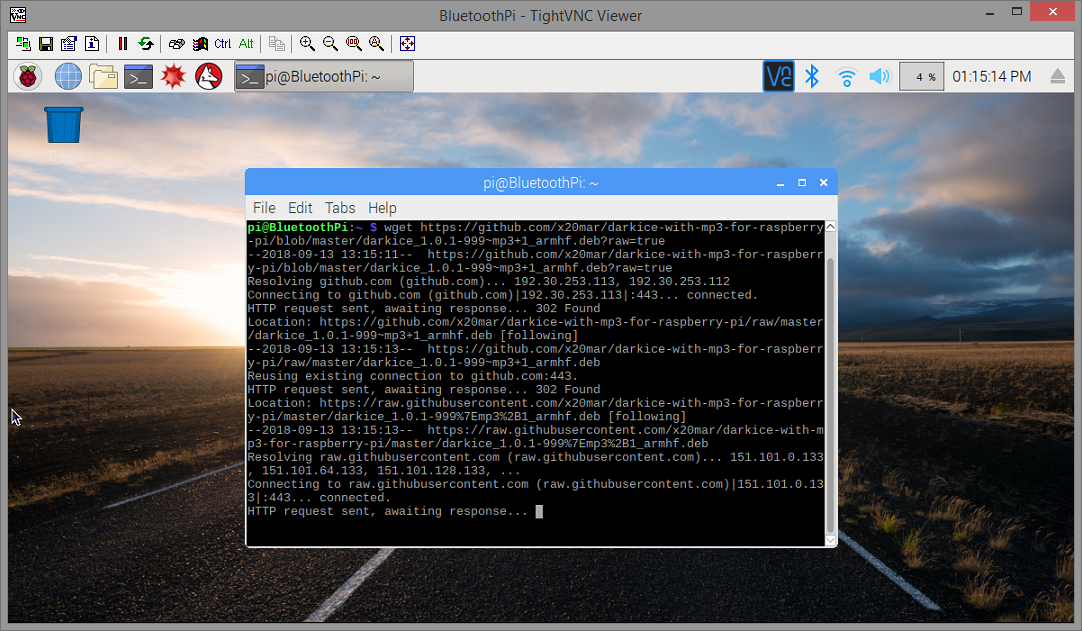Close the pi@BluetoothPi terminal window

point(823,183)
